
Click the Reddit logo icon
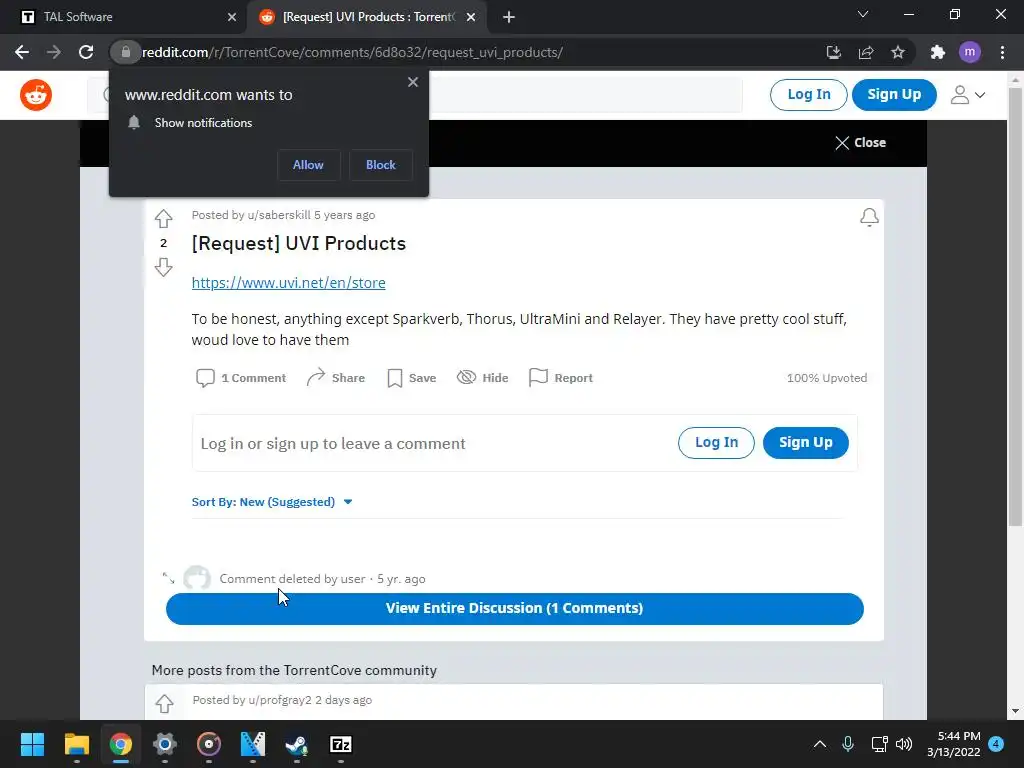point(36,95)
